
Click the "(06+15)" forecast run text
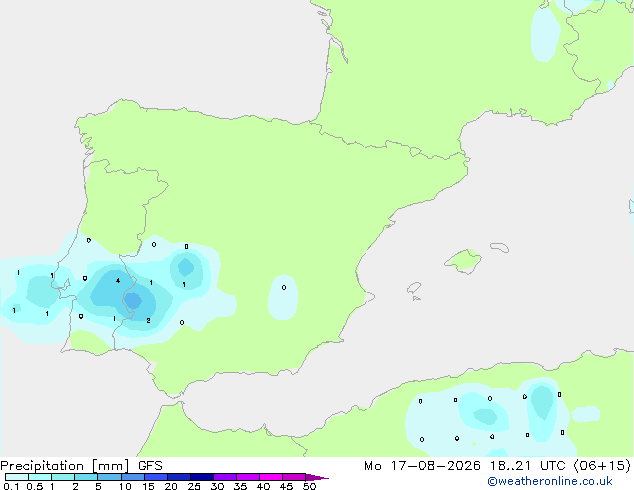(x=602, y=466)
